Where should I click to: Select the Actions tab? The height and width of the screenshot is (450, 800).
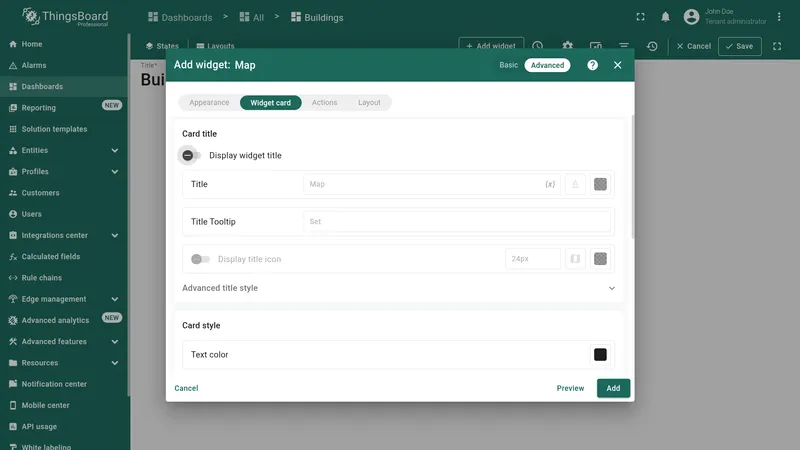(324, 103)
